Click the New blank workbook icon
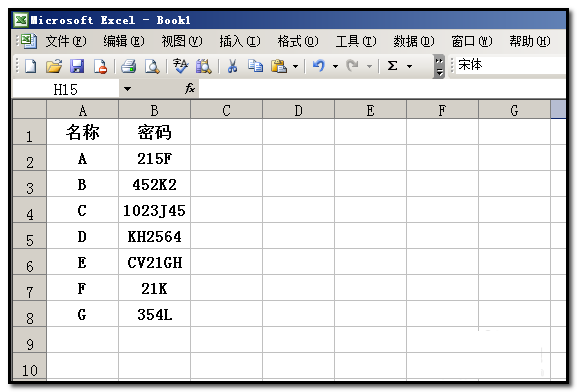The width and height of the screenshot is (577, 392). click(x=31, y=67)
